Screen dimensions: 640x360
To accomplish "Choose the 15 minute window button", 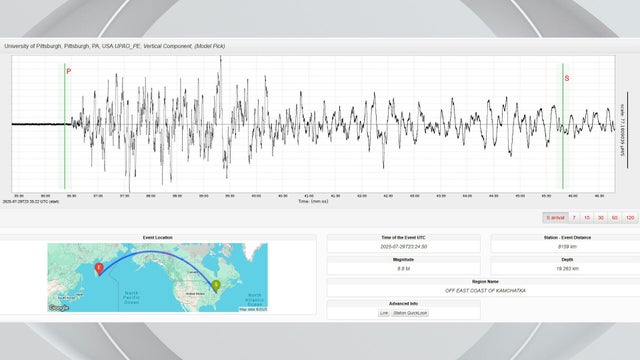I will click(x=587, y=218).
